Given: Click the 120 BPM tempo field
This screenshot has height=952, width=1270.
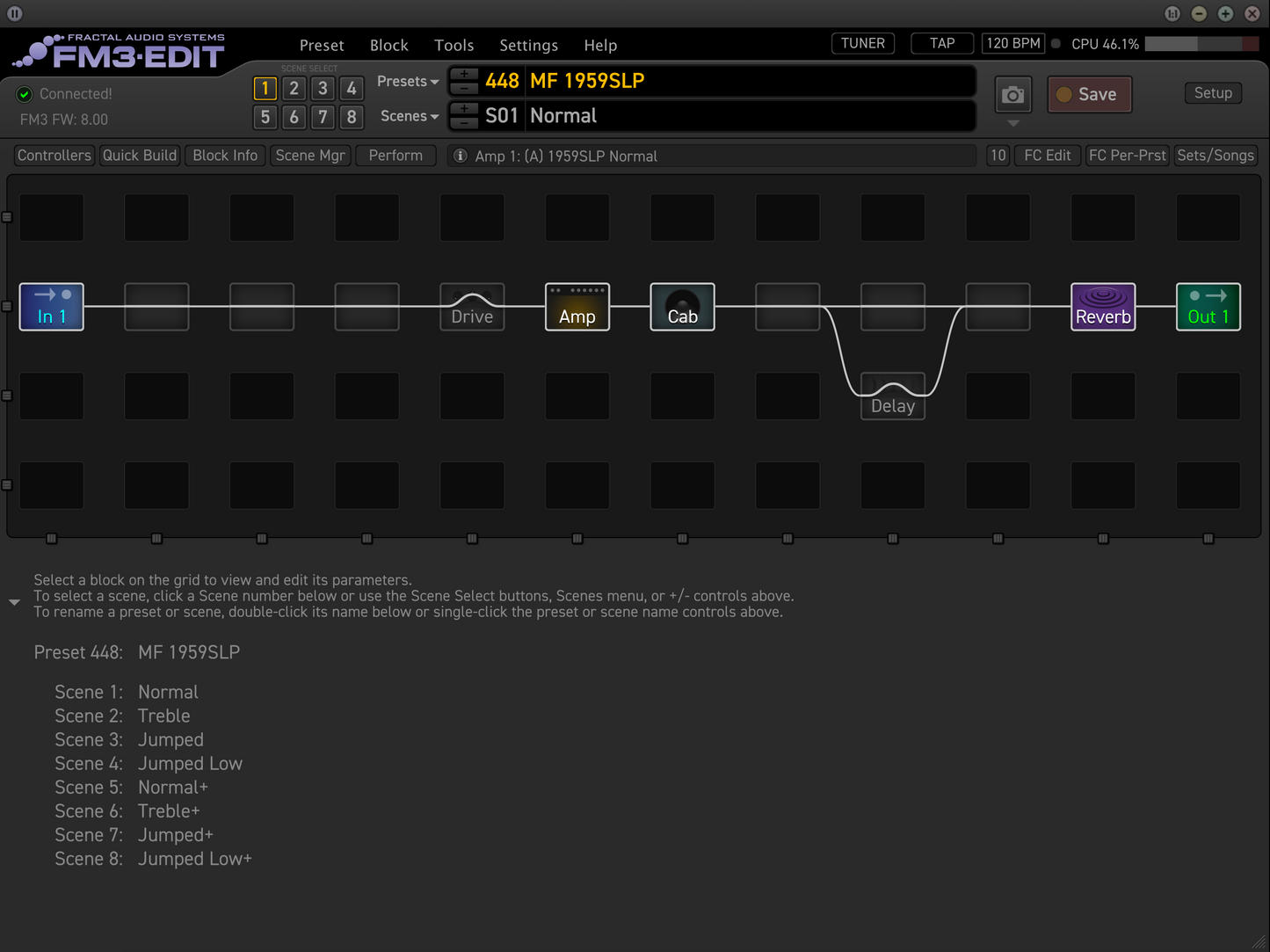Looking at the screenshot, I should 1013,43.
